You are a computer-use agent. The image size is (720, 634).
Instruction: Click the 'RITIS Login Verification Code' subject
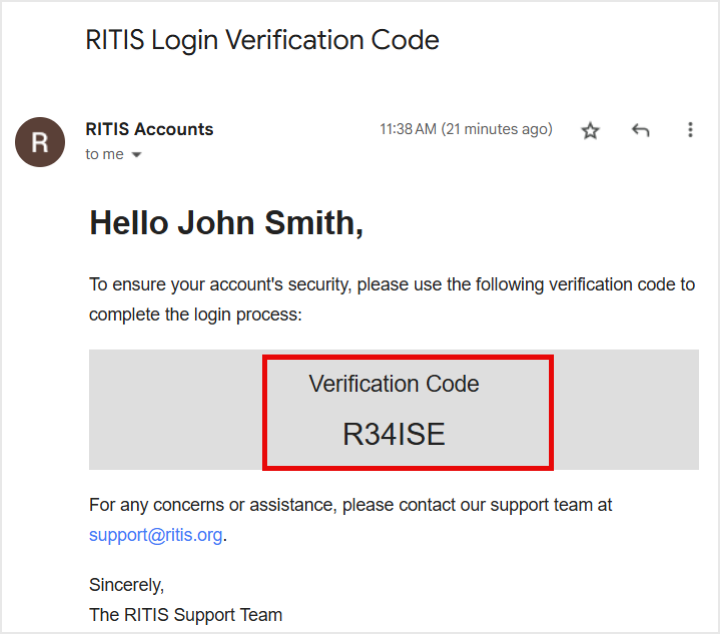click(x=262, y=40)
